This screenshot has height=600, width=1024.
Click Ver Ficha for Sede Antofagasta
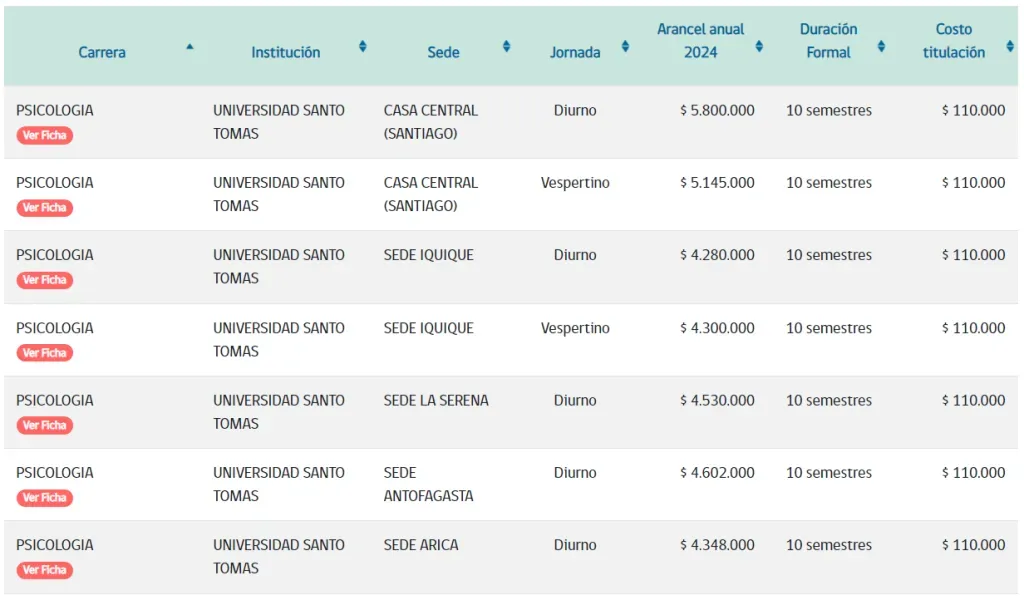pos(44,498)
